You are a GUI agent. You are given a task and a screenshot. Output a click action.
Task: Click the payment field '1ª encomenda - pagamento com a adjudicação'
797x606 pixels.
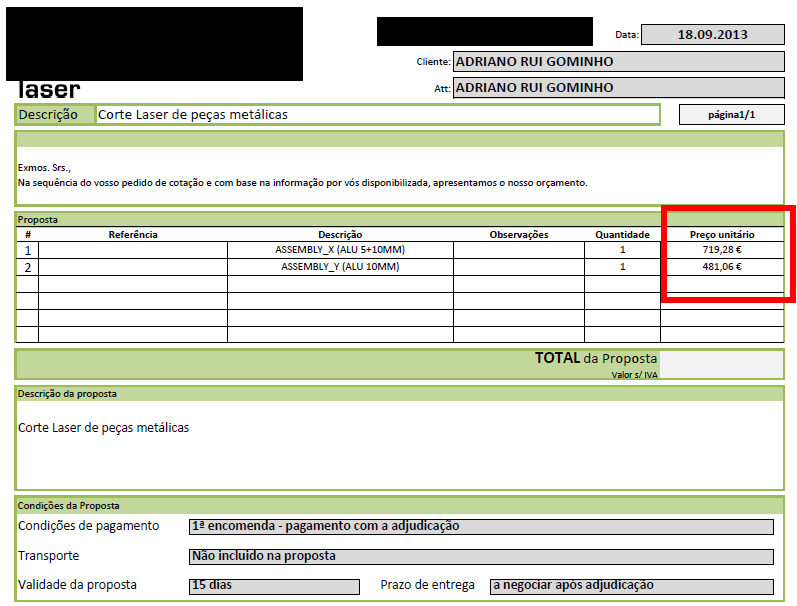pos(481,526)
